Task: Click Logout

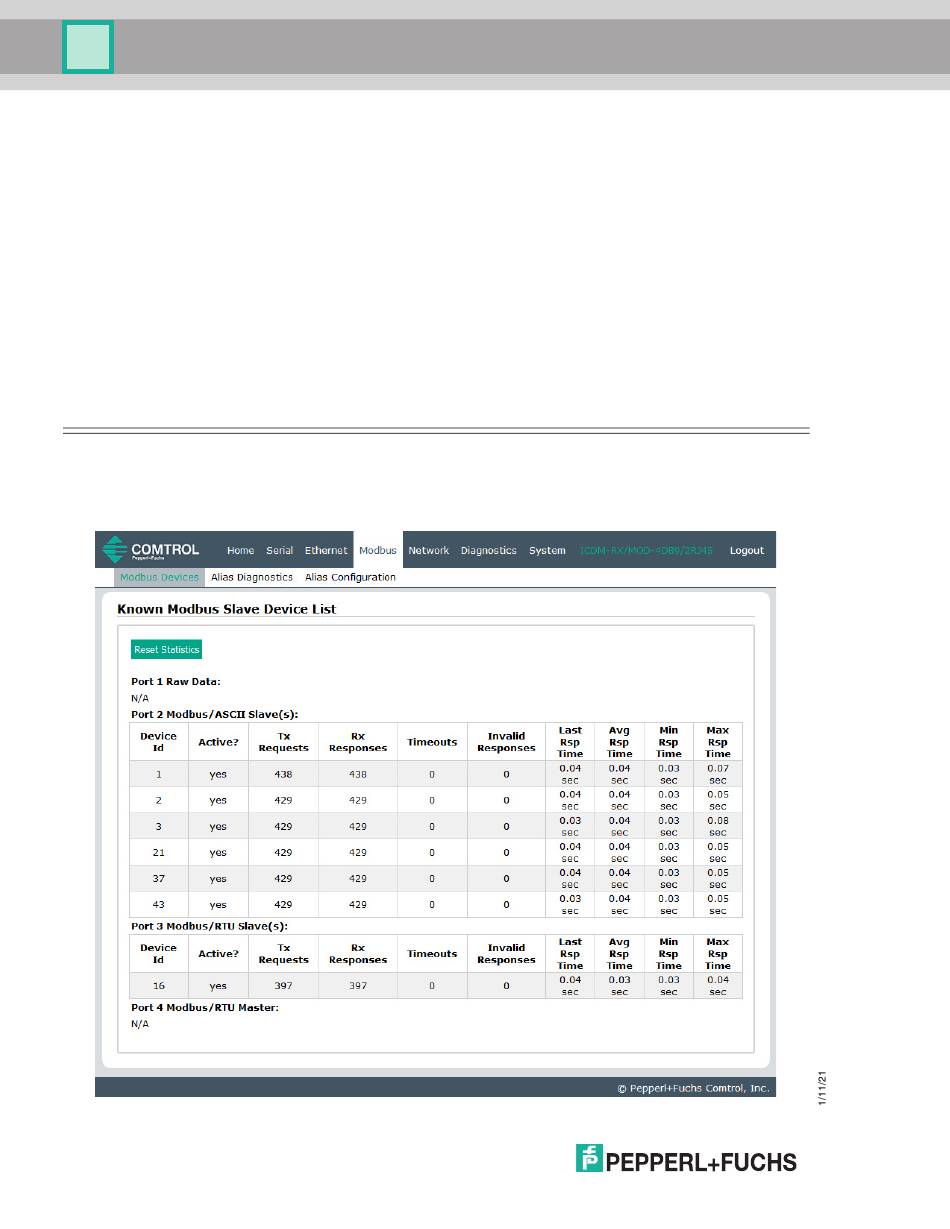Action: point(747,550)
